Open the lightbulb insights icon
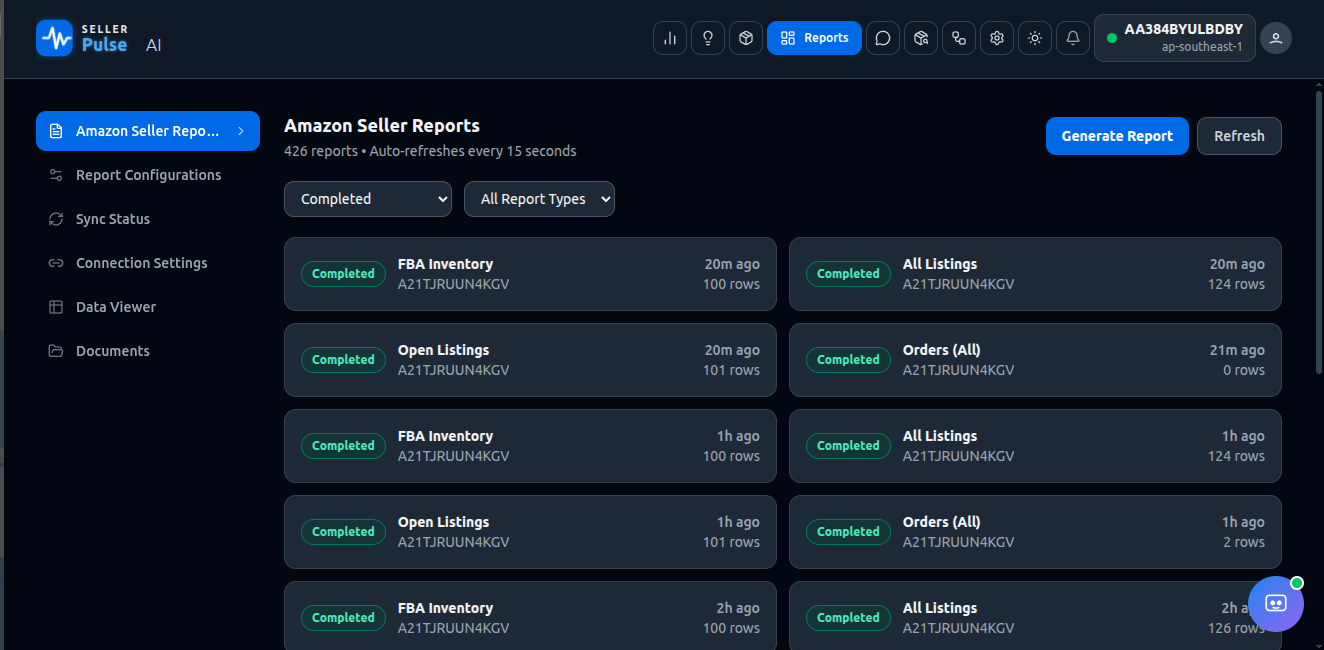Image resolution: width=1324 pixels, height=650 pixels. pos(708,38)
